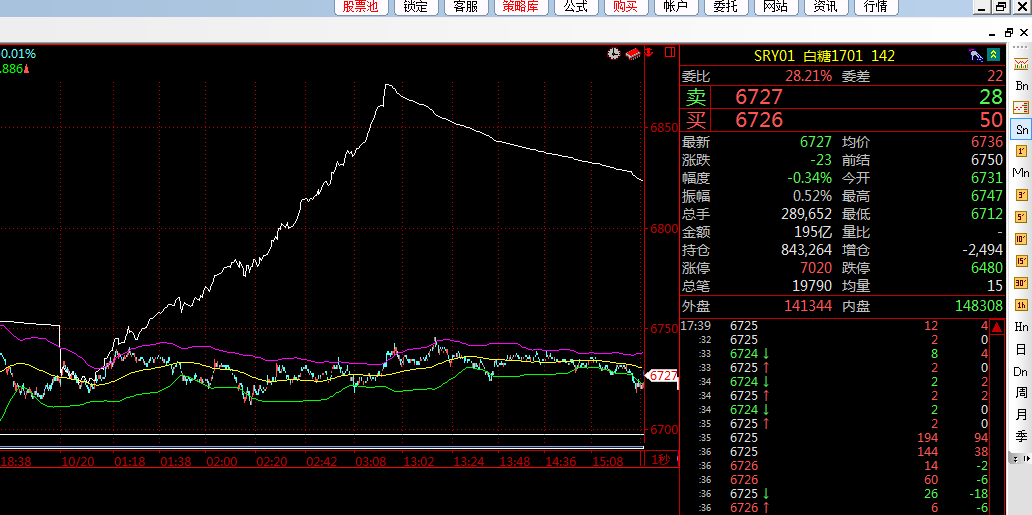Click the 13:02 time label on axis
The width and height of the screenshot is (1032, 515).
(419, 461)
